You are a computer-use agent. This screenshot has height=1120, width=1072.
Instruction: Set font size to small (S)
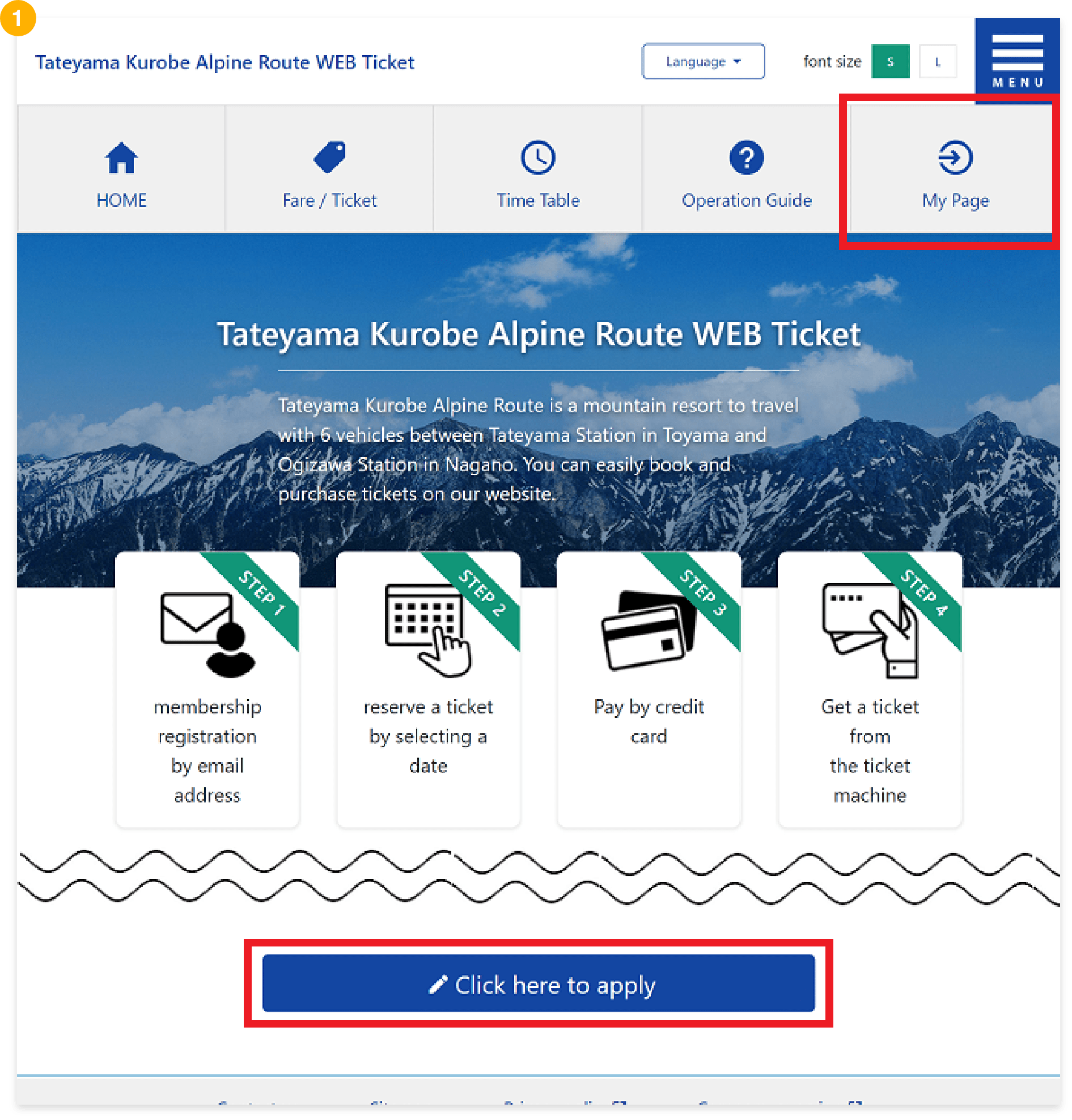(x=890, y=61)
